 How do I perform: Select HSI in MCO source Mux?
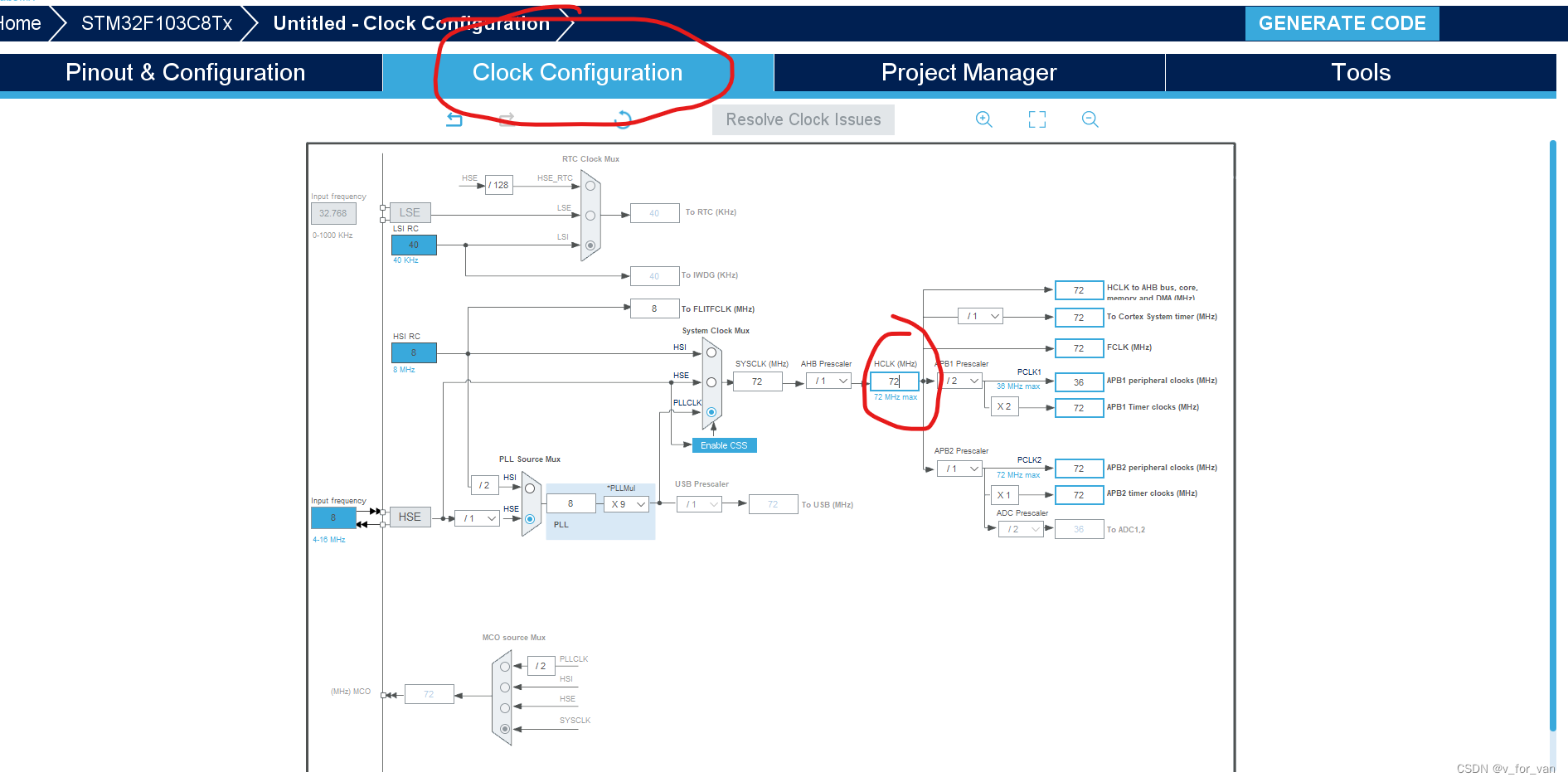(x=505, y=687)
